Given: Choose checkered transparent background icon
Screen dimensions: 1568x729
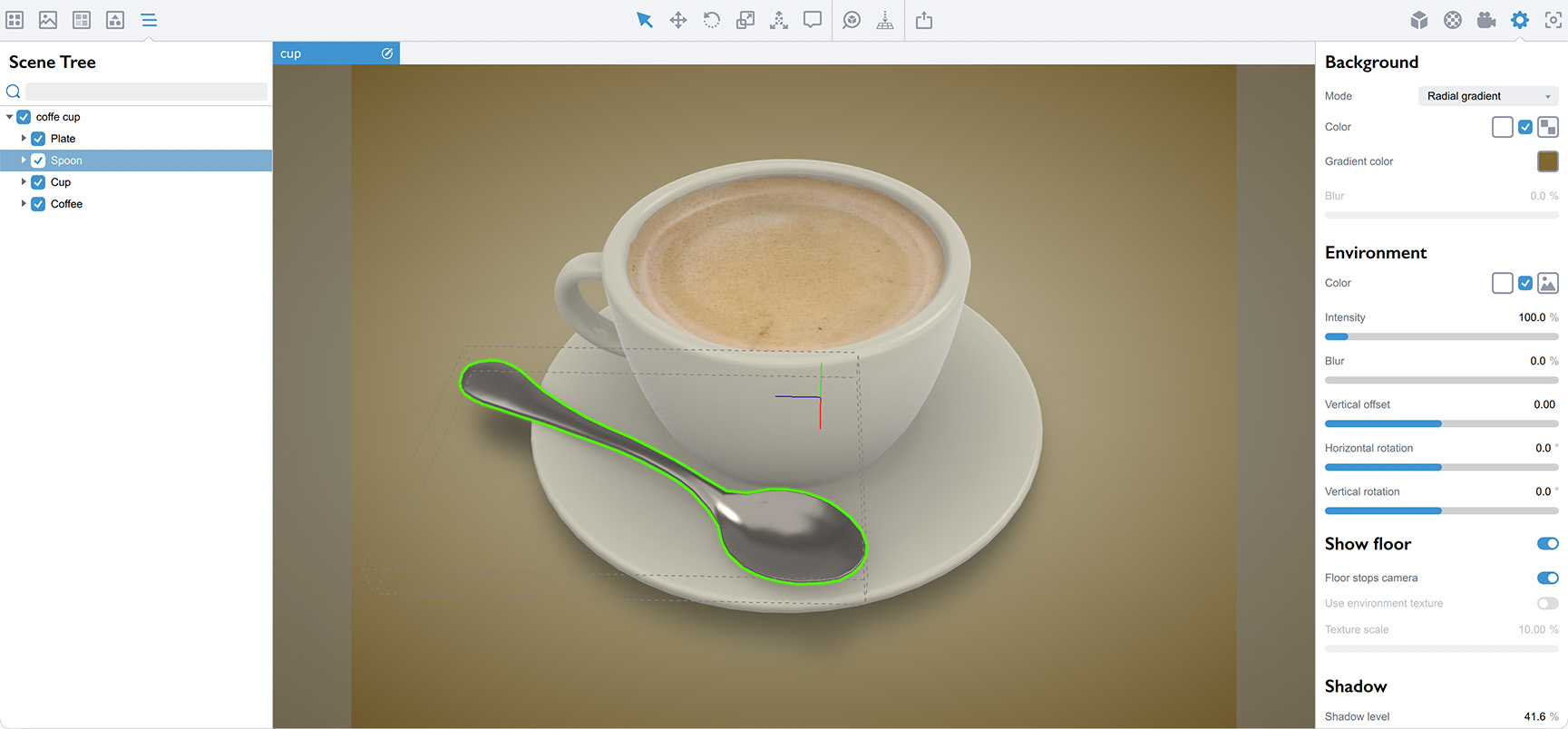Looking at the screenshot, I should (x=1548, y=127).
